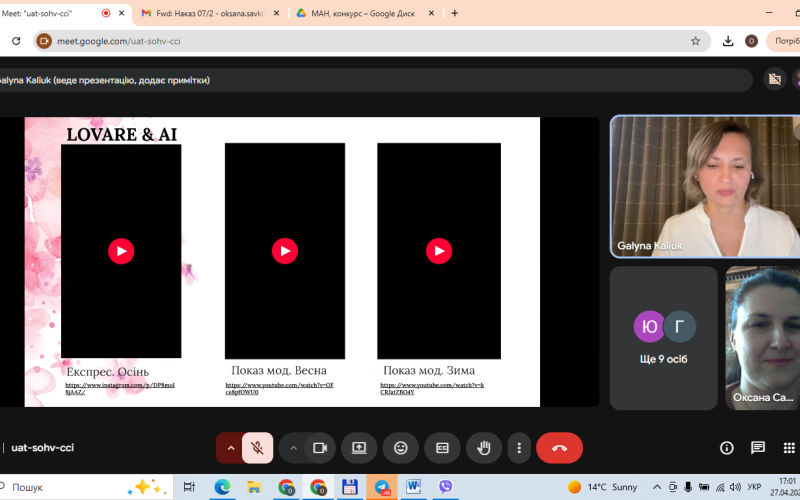Switch keyboard language УКР
Viewport: 800px width, 500px height.
click(754, 487)
